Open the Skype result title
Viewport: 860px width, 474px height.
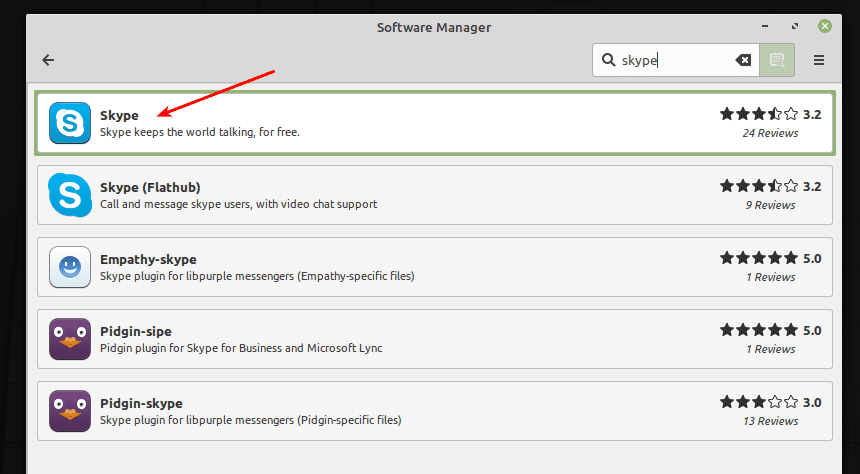click(119, 115)
